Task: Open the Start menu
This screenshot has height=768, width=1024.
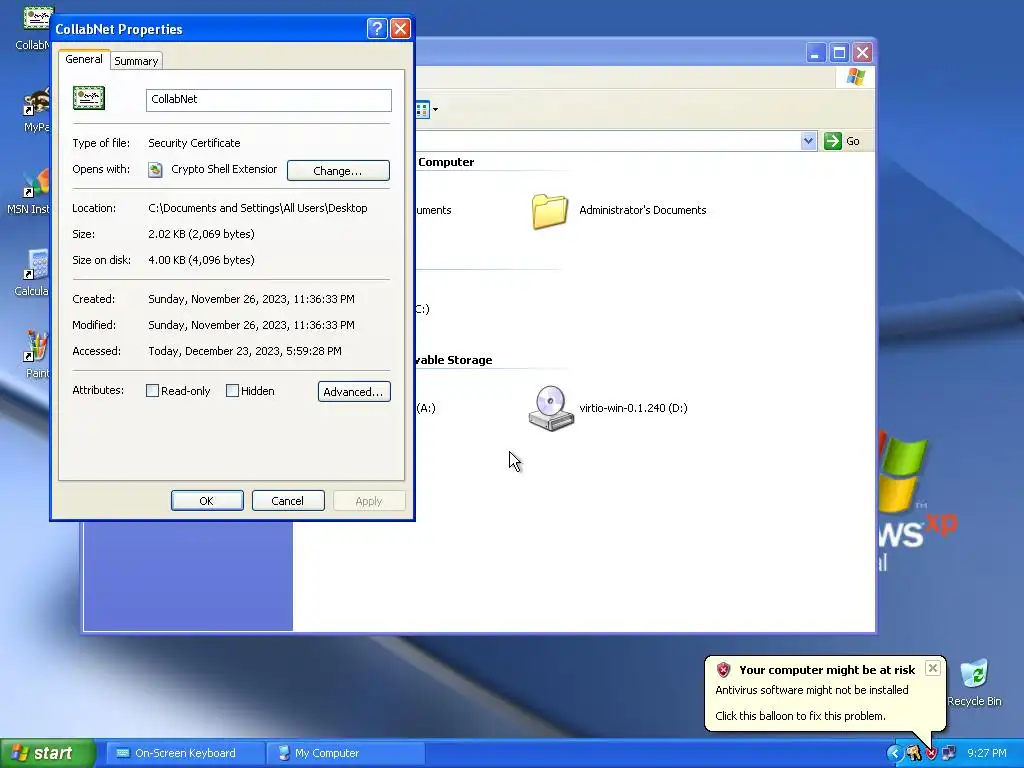Action: pos(48,753)
